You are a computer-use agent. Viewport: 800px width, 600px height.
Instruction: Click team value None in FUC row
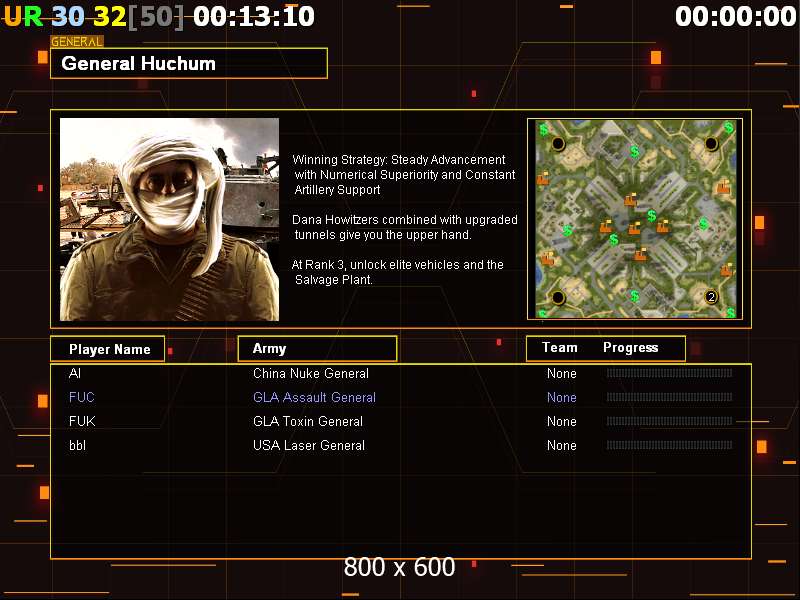pyautogui.click(x=562, y=397)
